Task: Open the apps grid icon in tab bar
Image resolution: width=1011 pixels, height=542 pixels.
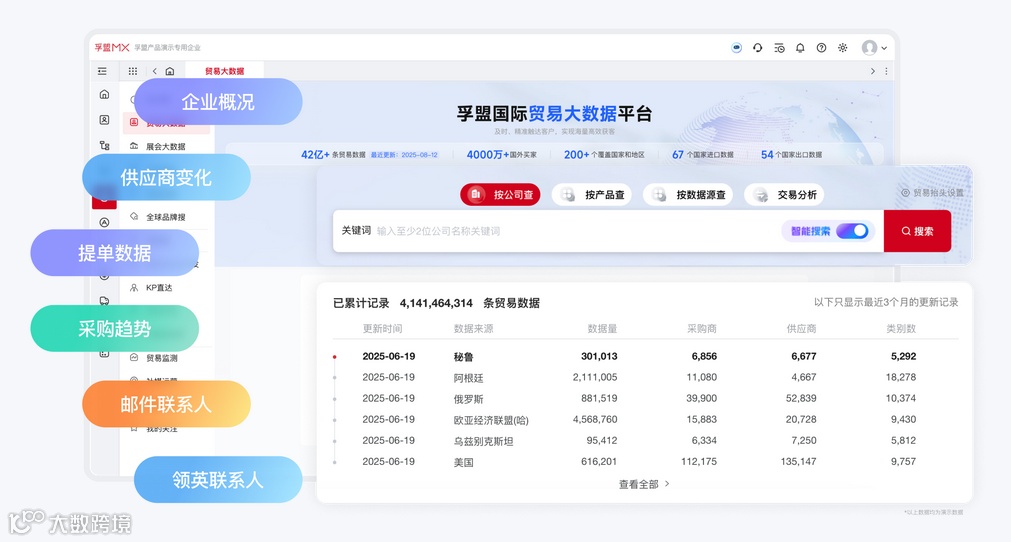Action: pos(133,71)
